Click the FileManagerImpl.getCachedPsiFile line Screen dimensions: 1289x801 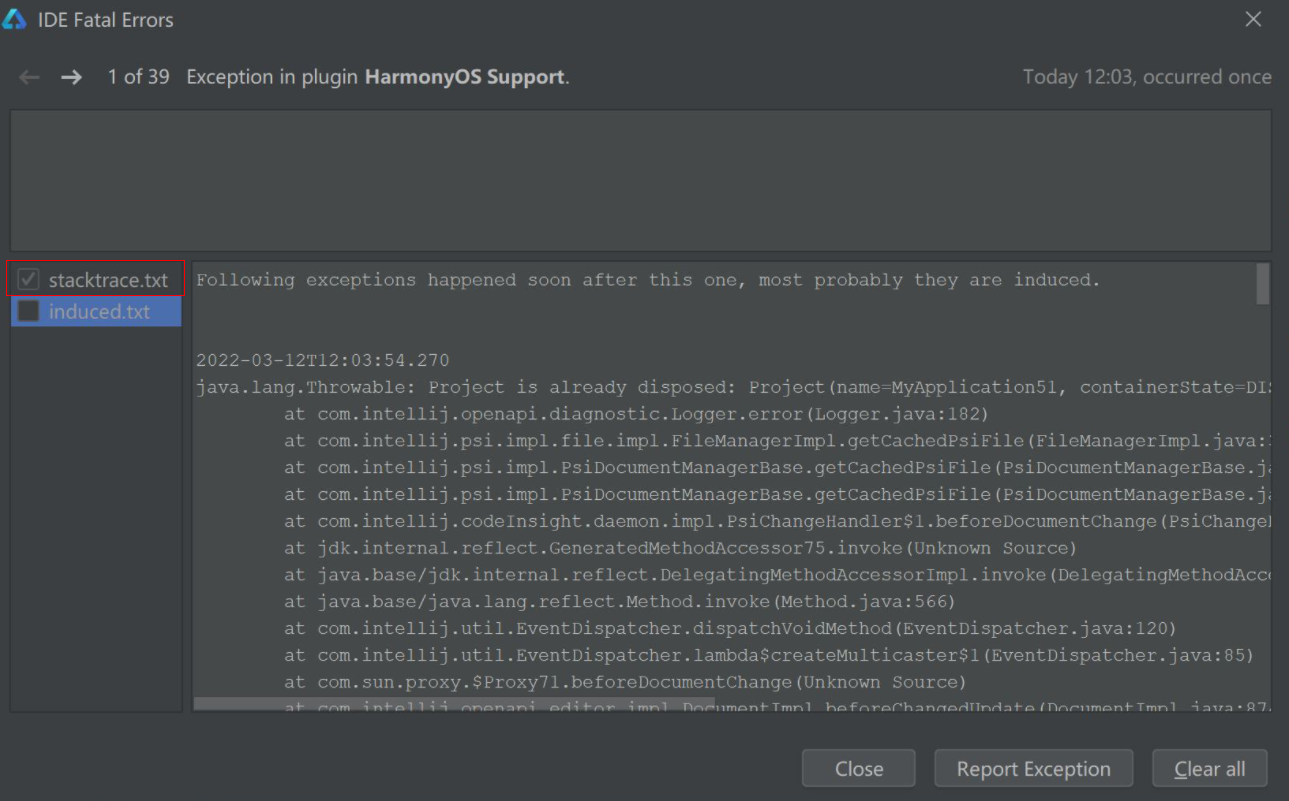[x=777, y=441]
